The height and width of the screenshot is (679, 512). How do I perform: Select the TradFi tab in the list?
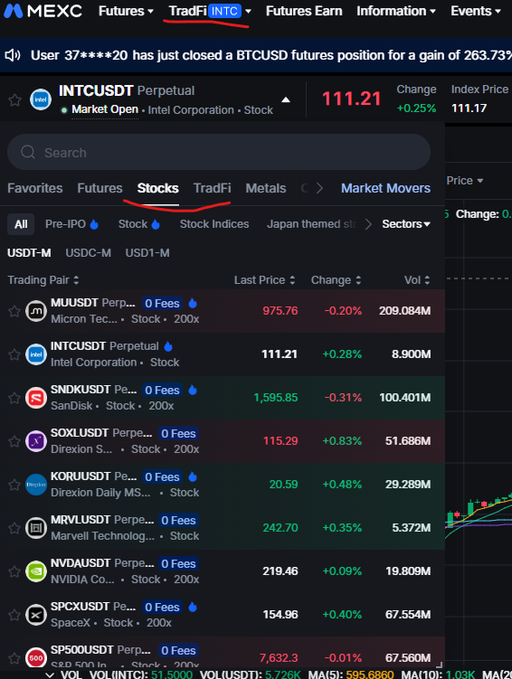[x=212, y=188]
